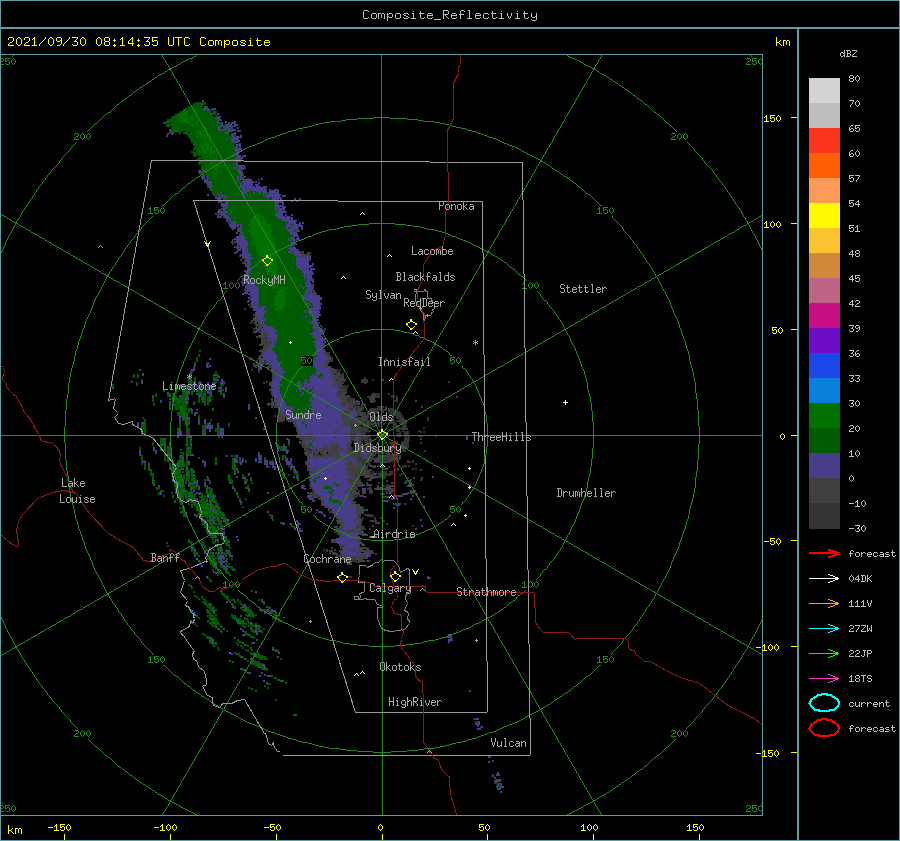Click the Airdrie label
Image resolution: width=900 pixels, height=841 pixels.
(394, 534)
